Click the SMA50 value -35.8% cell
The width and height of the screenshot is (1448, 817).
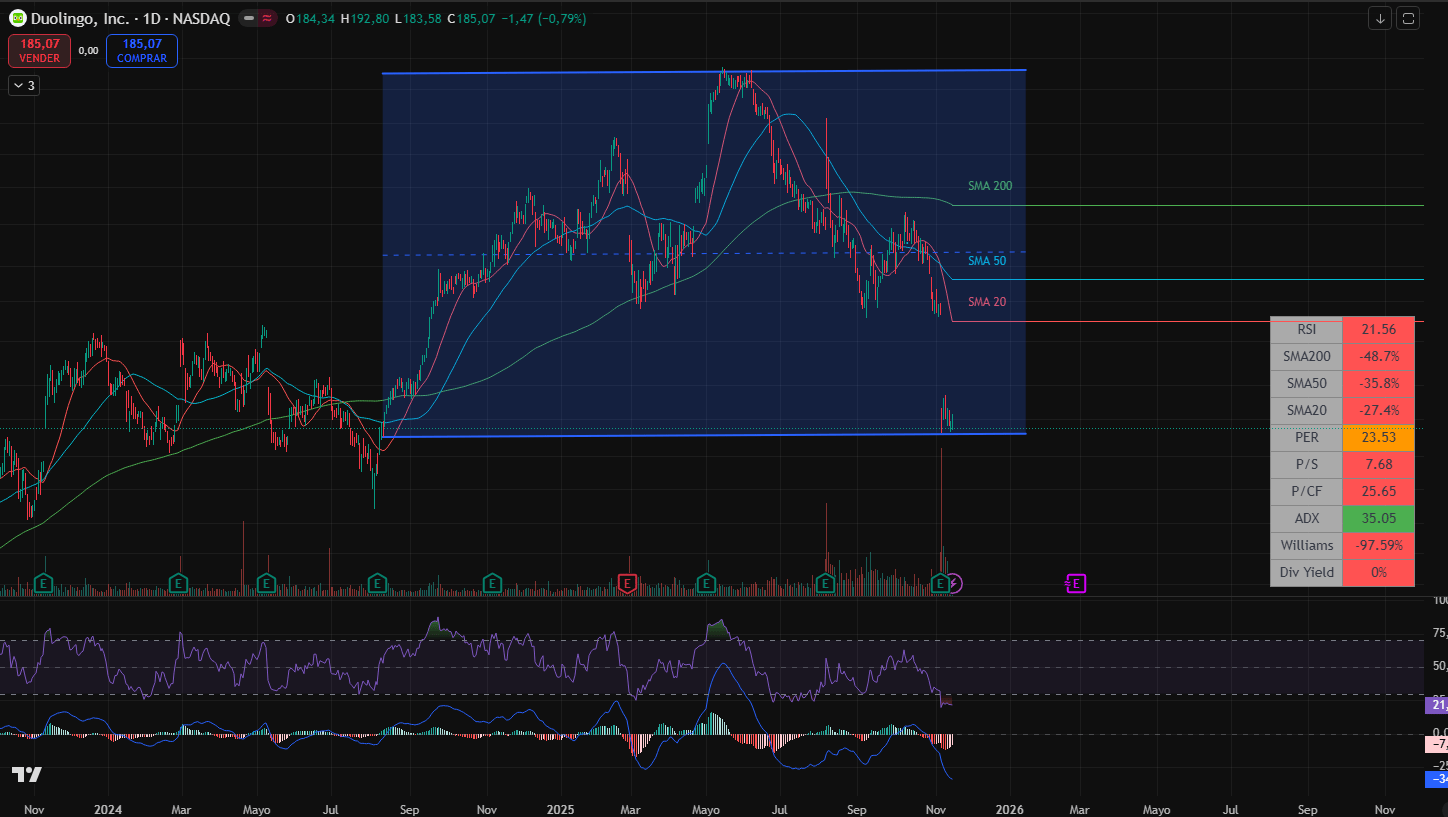tap(1378, 384)
